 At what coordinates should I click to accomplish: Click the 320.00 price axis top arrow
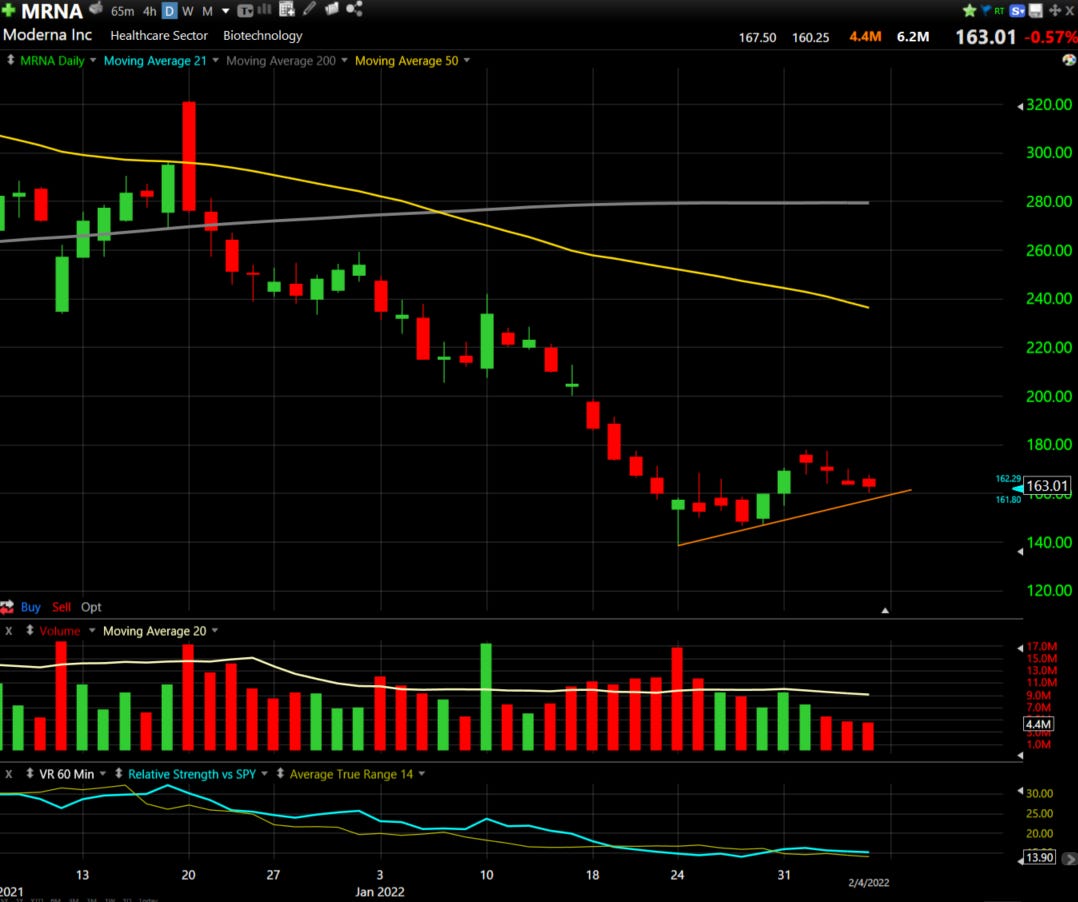coord(1020,106)
